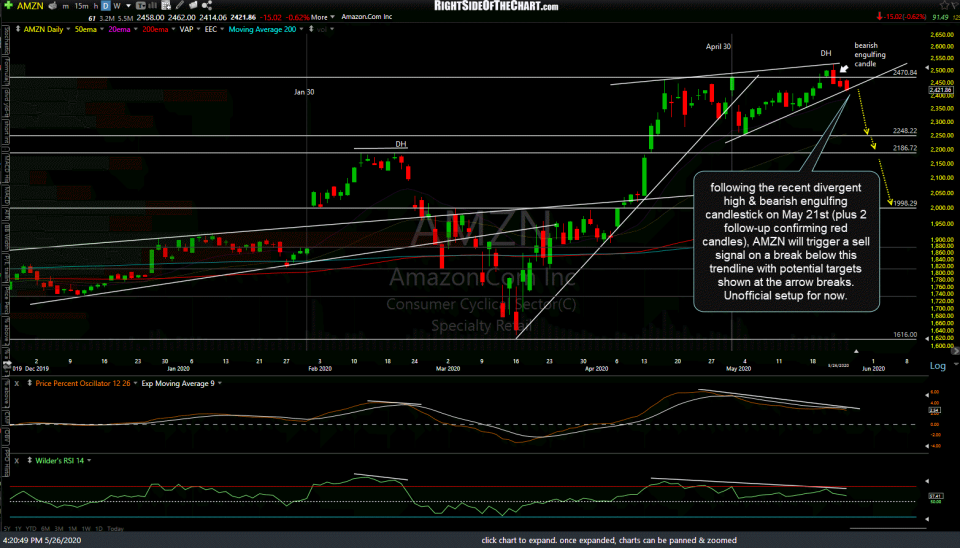Select the 6M time range
Image resolution: width=960 pixels, height=548 pixels.
point(45,528)
